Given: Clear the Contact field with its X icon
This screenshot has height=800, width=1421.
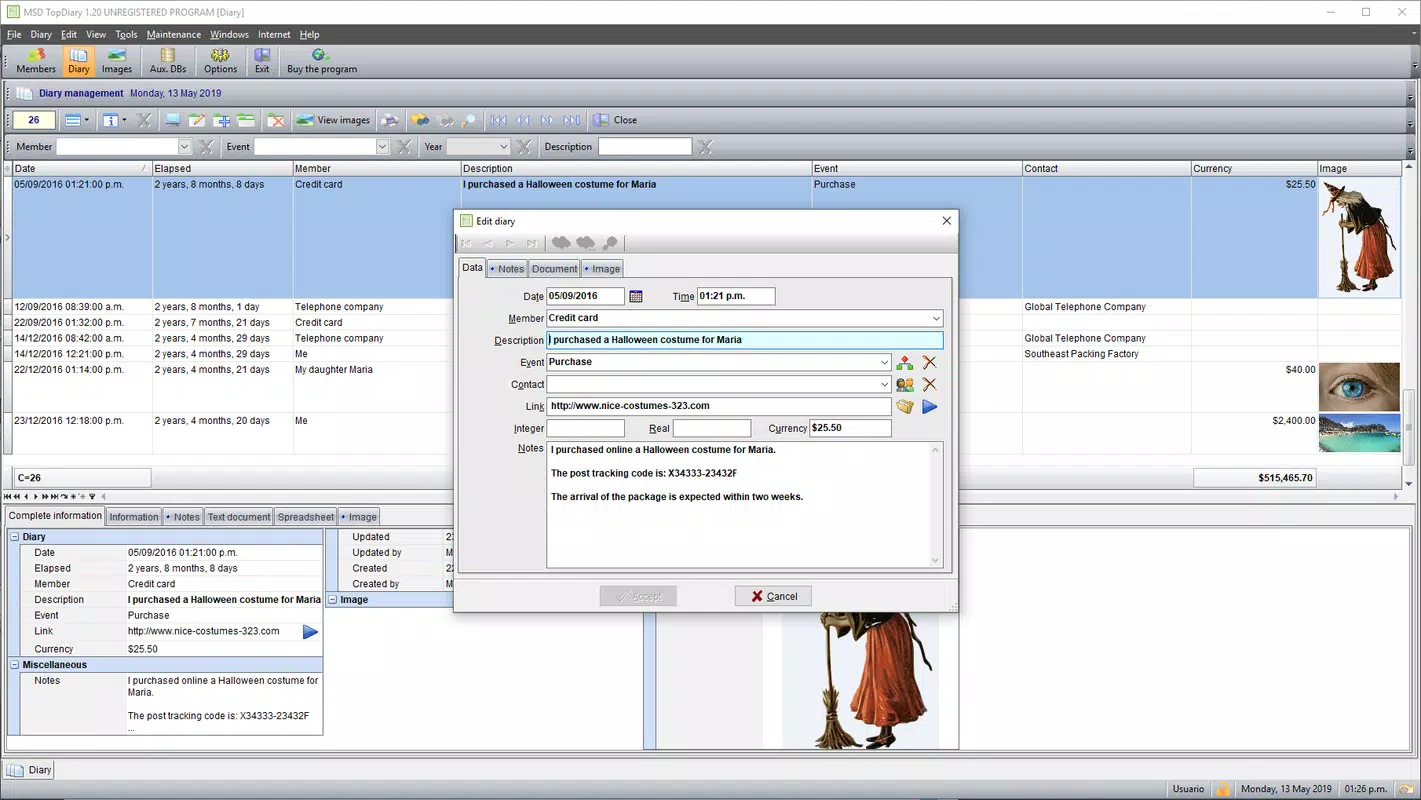Looking at the screenshot, I should [x=930, y=384].
